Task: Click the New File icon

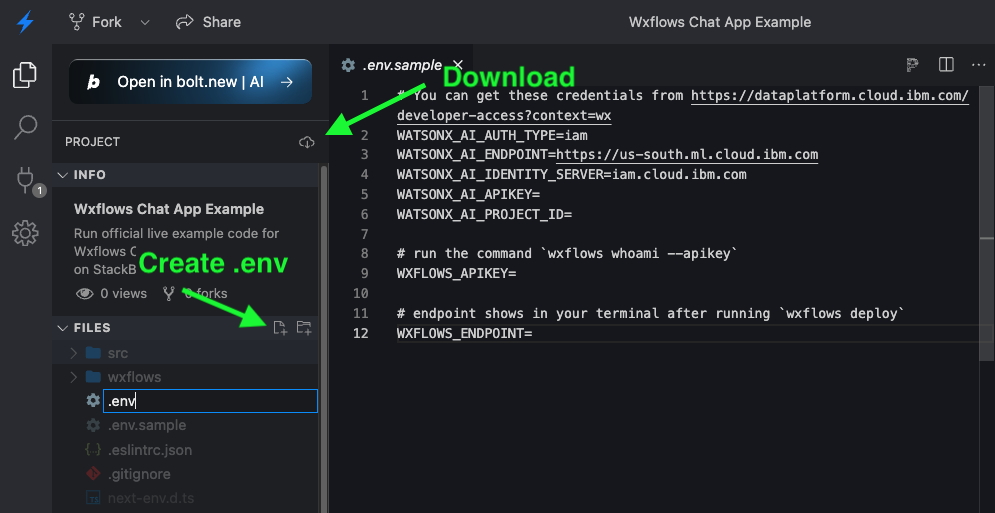Action: click(x=280, y=327)
